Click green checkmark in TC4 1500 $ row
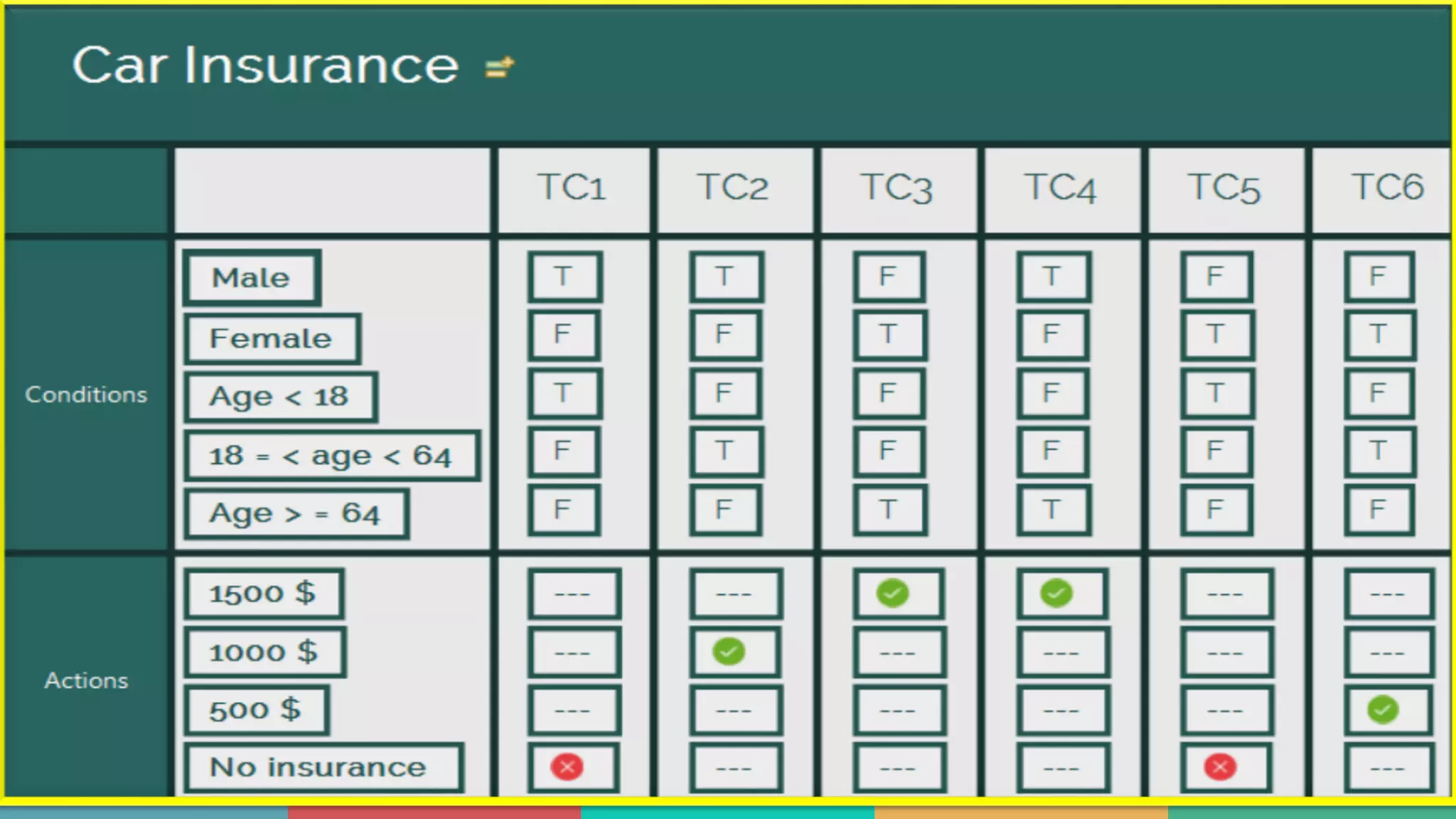The width and height of the screenshot is (1456, 819). click(1056, 593)
